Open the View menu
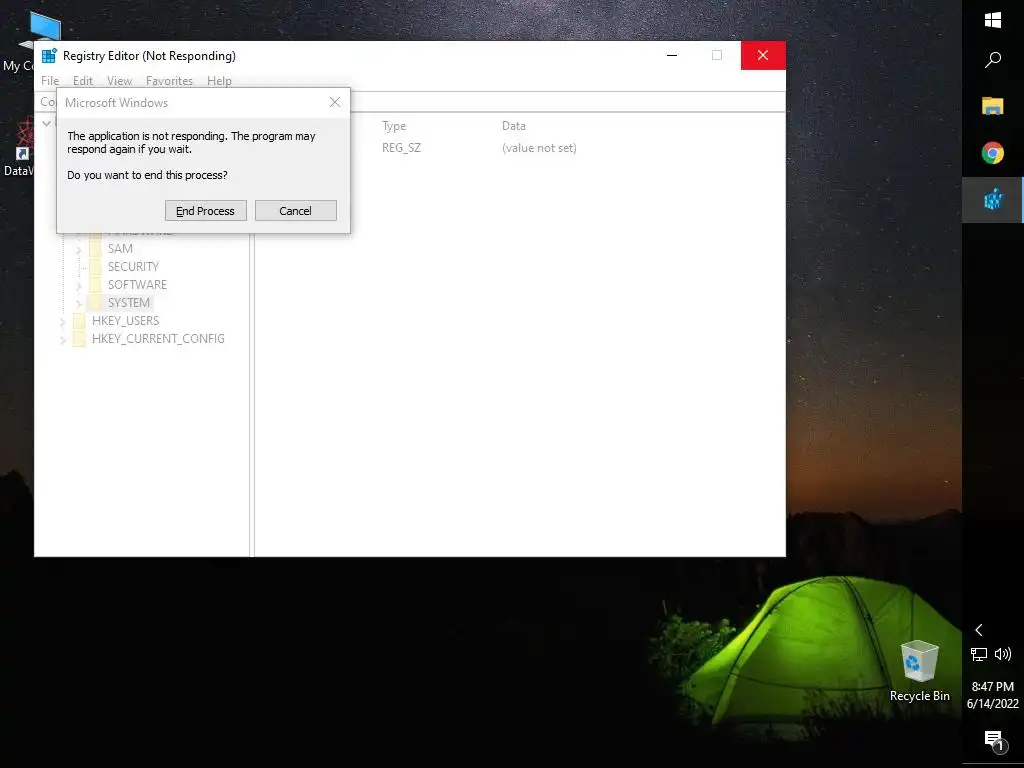This screenshot has height=768, width=1024. tap(120, 81)
